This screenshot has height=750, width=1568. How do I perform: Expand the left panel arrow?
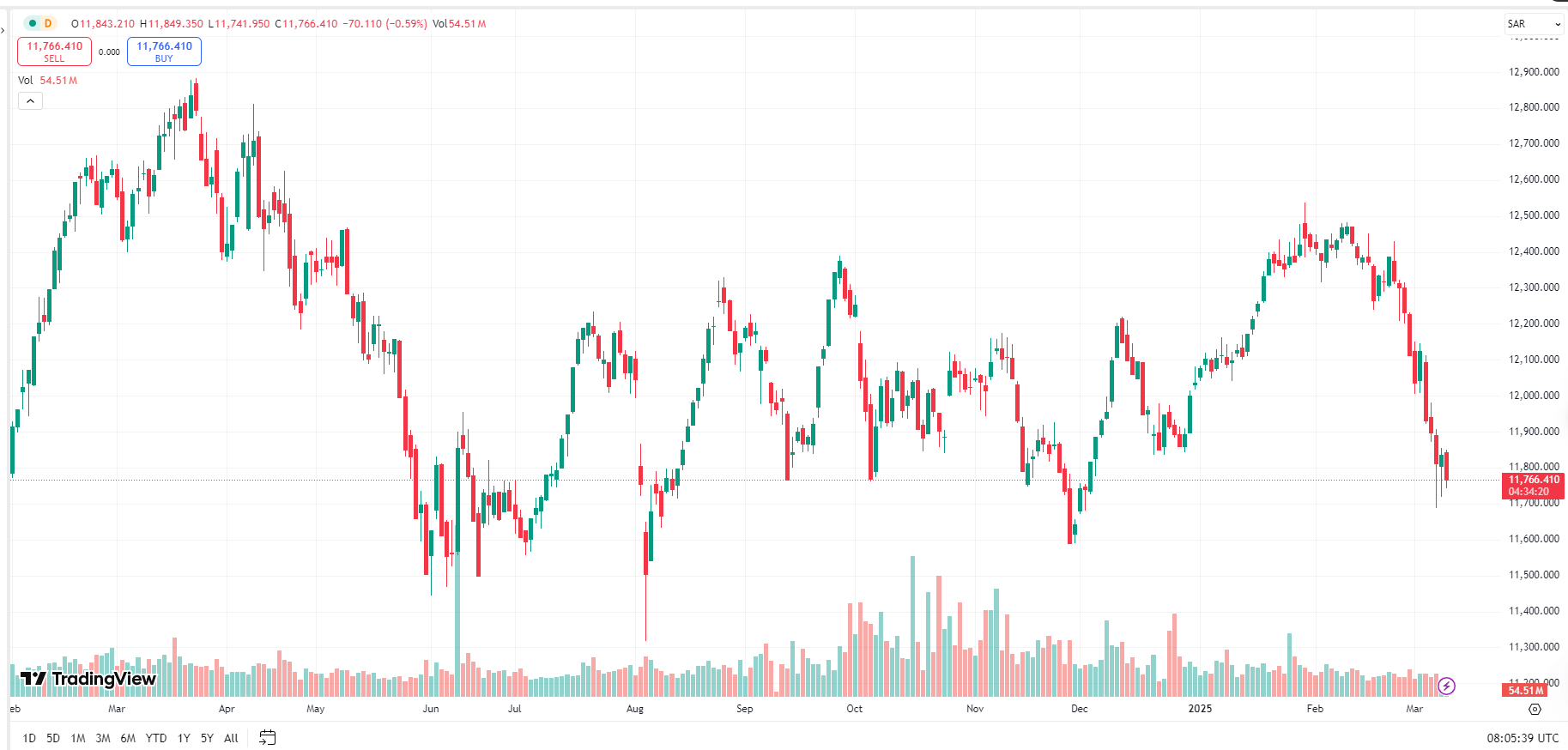coord(3,30)
